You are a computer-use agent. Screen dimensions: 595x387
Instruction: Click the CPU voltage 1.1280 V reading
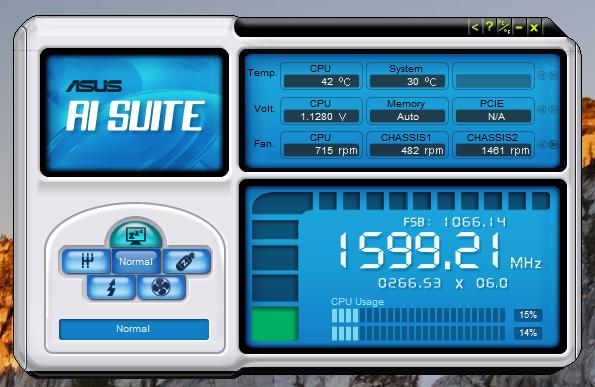(x=321, y=116)
